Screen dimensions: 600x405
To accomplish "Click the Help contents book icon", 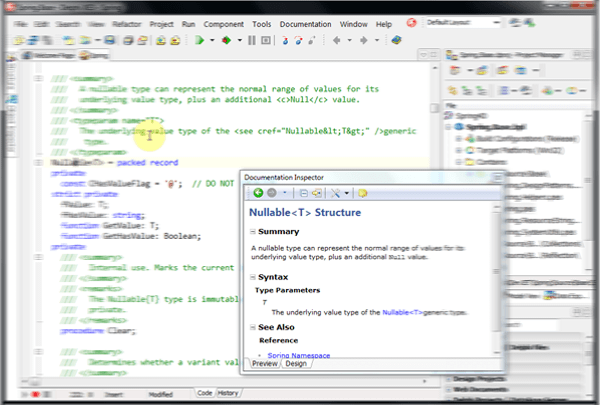I will tap(396, 40).
